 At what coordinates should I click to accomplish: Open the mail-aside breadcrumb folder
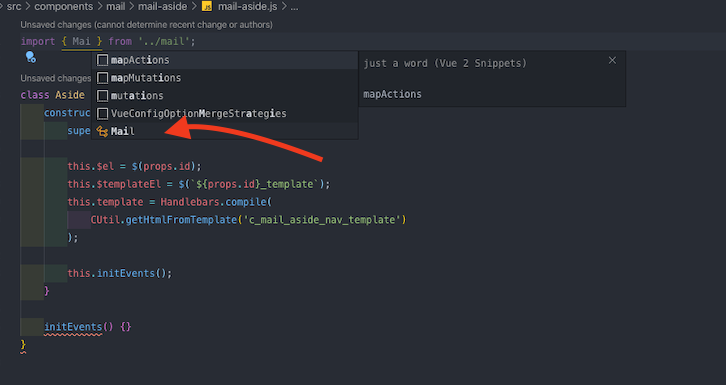[163, 6]
